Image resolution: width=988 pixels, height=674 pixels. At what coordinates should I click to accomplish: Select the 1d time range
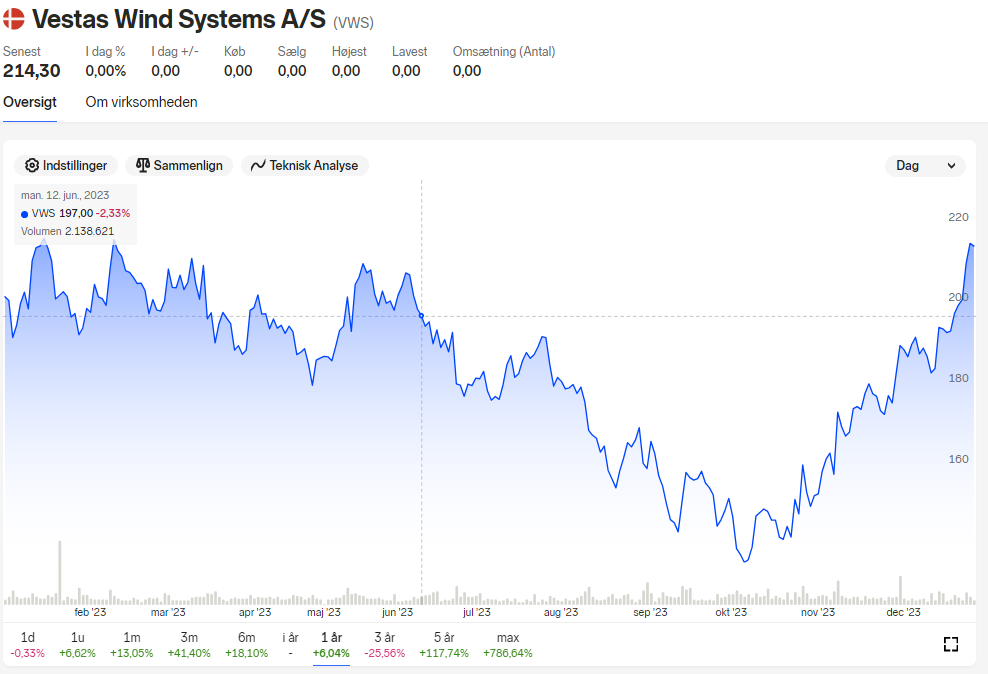tap(28, 644)
